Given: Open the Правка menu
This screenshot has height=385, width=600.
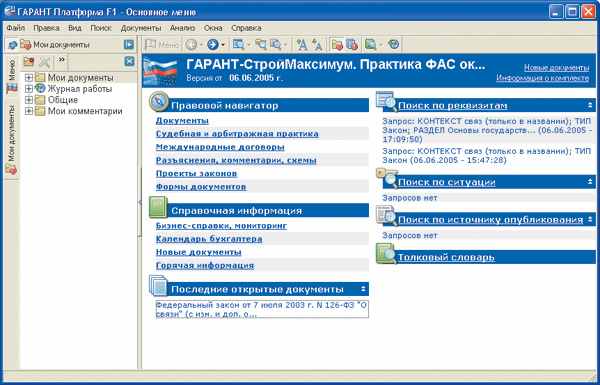Looking at the screenshot, I should [46, 28].
